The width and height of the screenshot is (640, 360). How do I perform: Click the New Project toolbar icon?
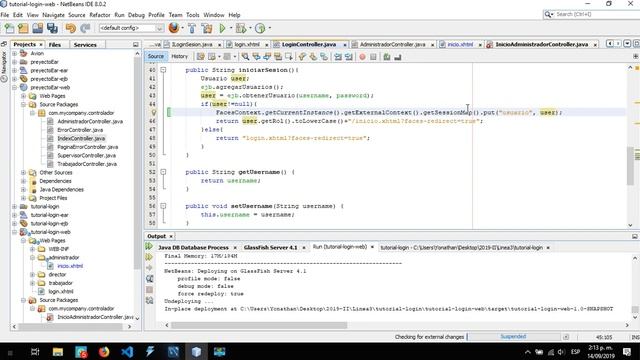tap(23, 28)
